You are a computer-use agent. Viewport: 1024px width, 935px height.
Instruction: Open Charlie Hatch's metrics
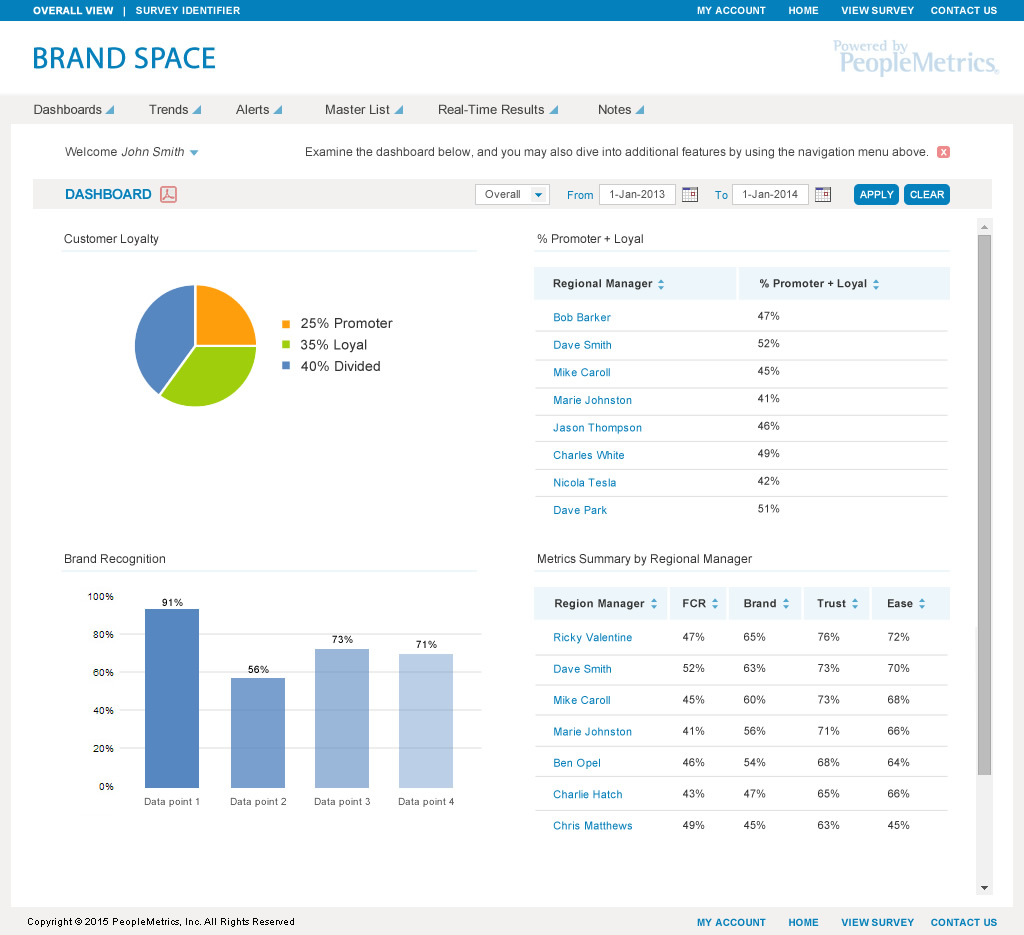(588, 794)
